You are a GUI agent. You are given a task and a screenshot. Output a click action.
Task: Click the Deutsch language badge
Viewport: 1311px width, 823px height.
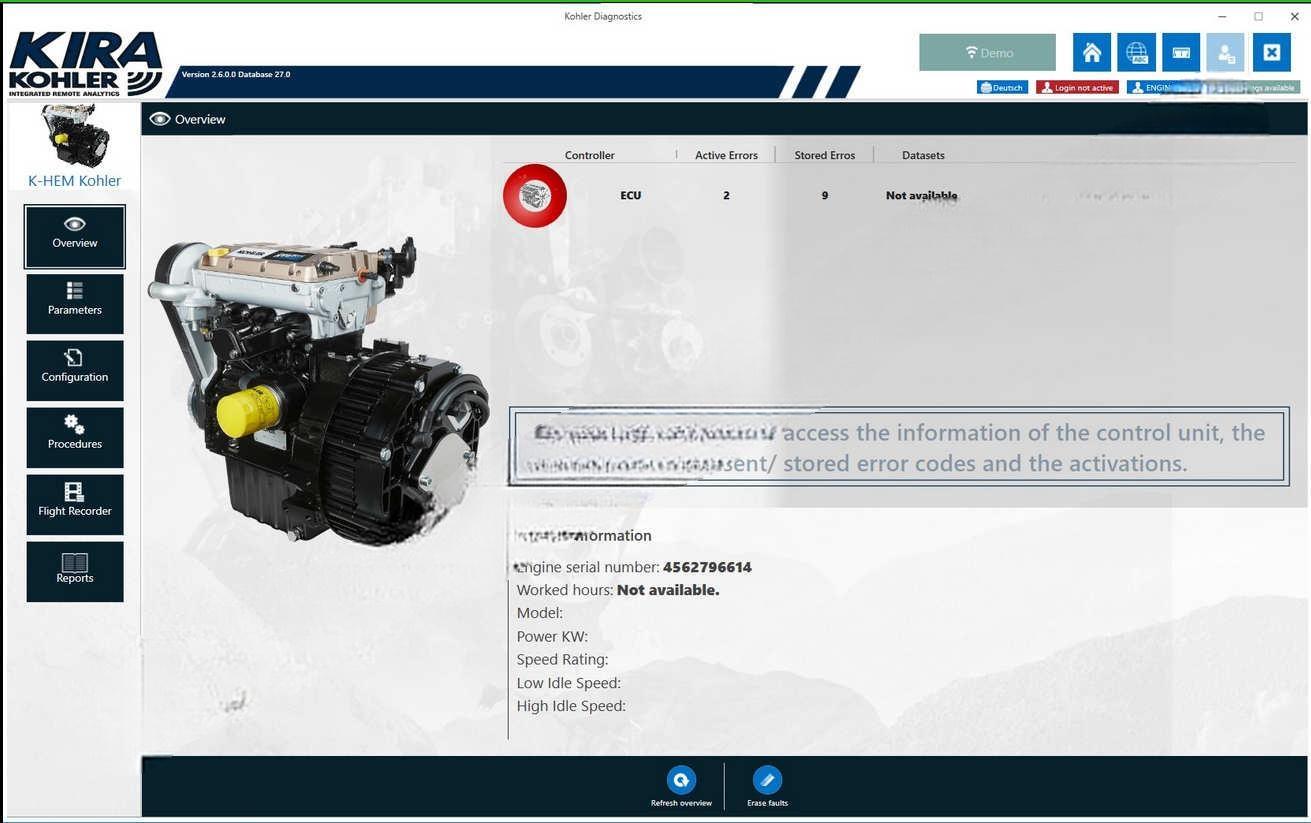coord(1002,88)
